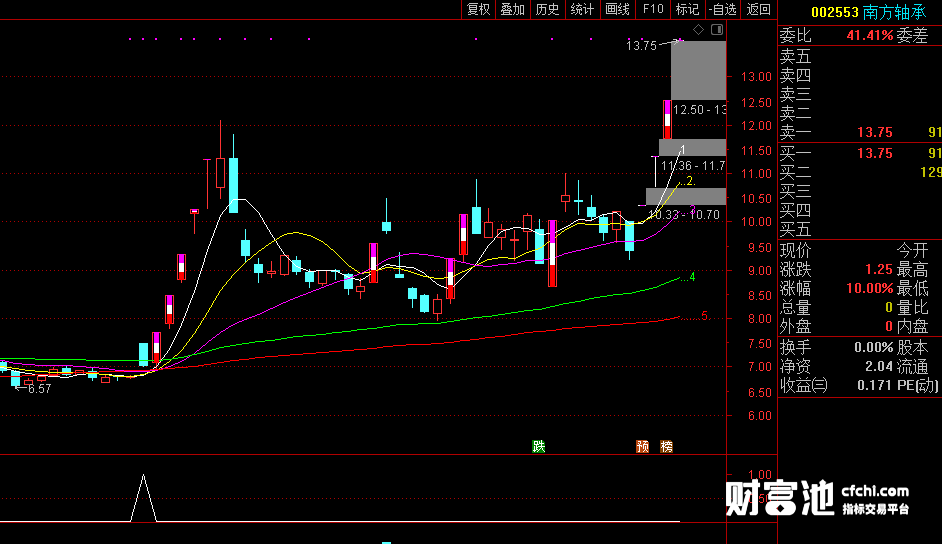Click the 8.00 price axis label
This screenshot has height=545, width=942.
coord(760,319)
